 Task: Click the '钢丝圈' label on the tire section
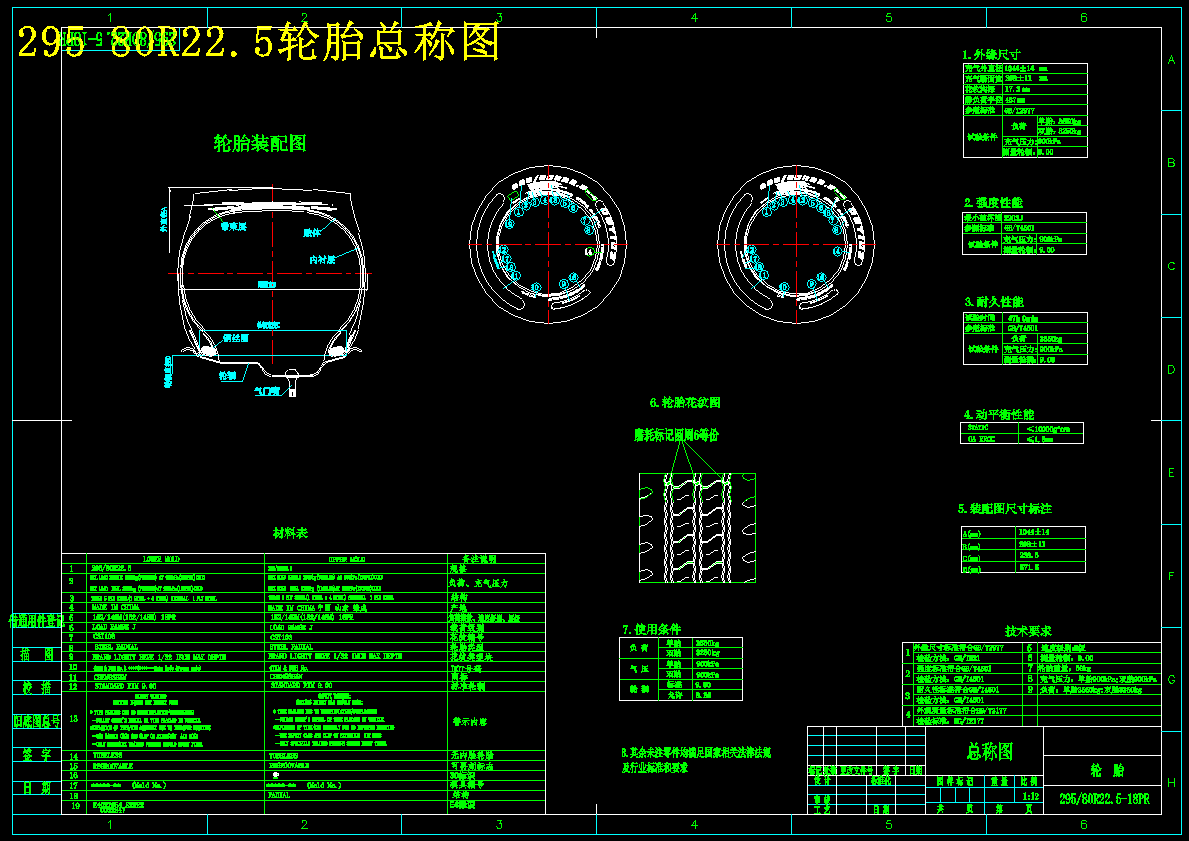point(236,337)
